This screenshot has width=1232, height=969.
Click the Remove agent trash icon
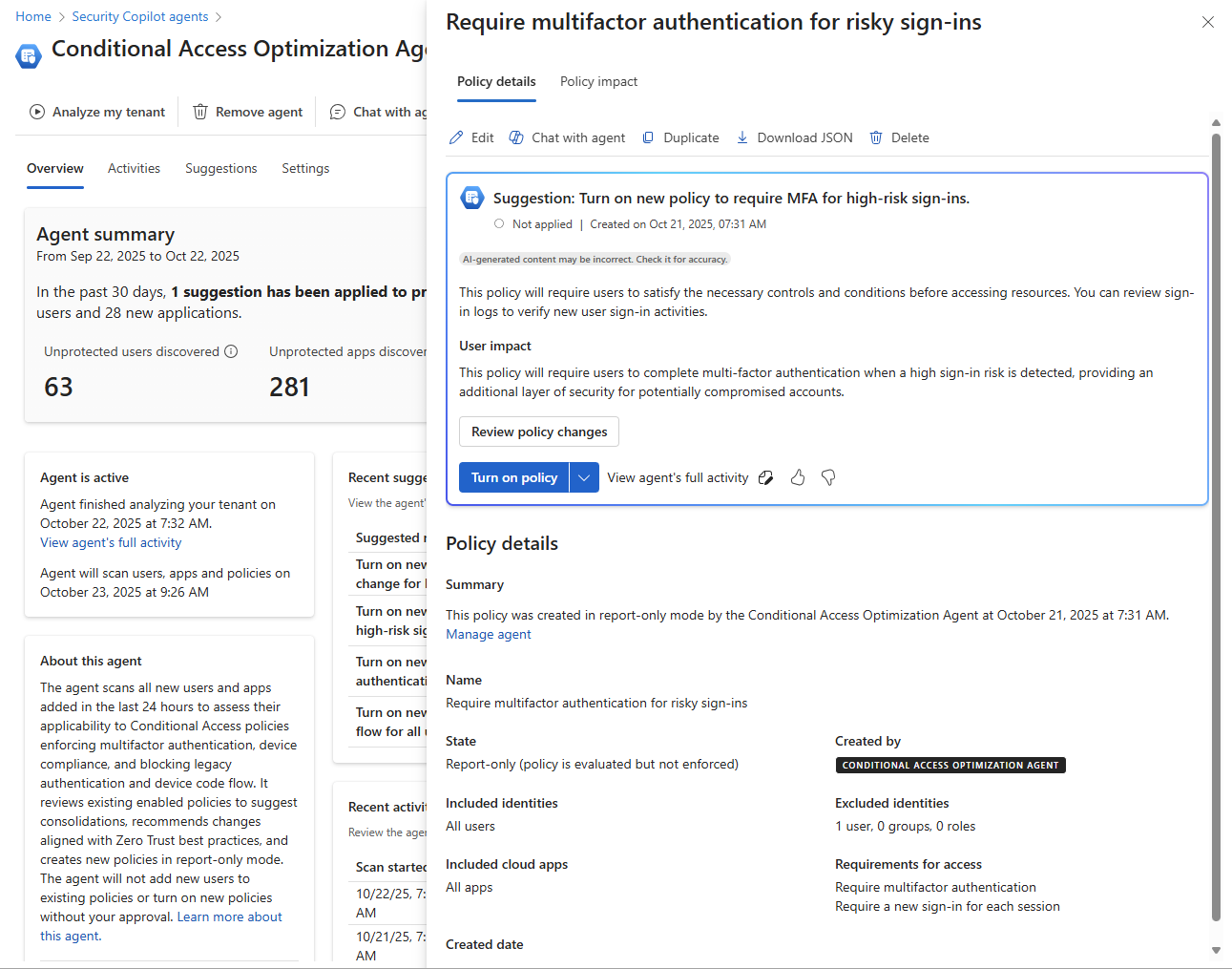(x=200, y=112)
